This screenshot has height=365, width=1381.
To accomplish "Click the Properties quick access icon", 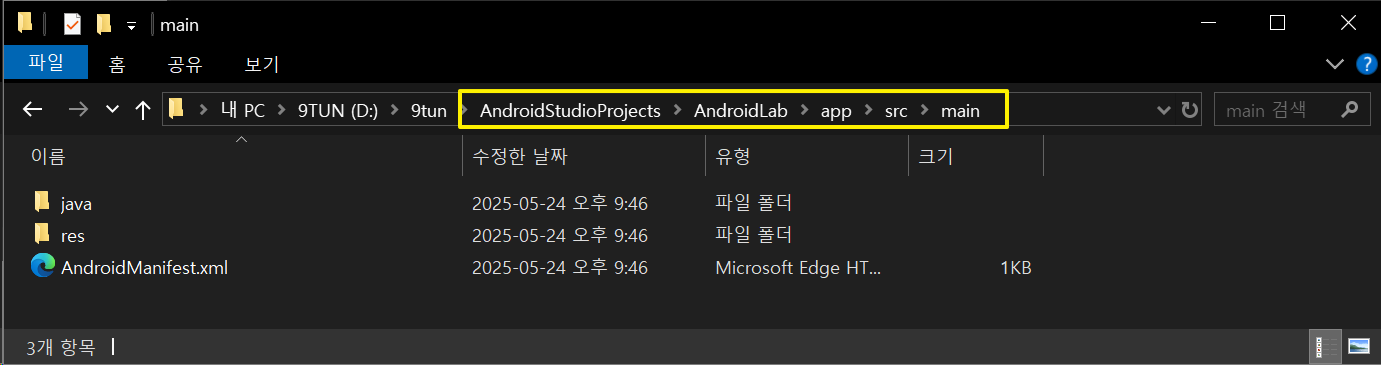I will click(x=72, y=23).
